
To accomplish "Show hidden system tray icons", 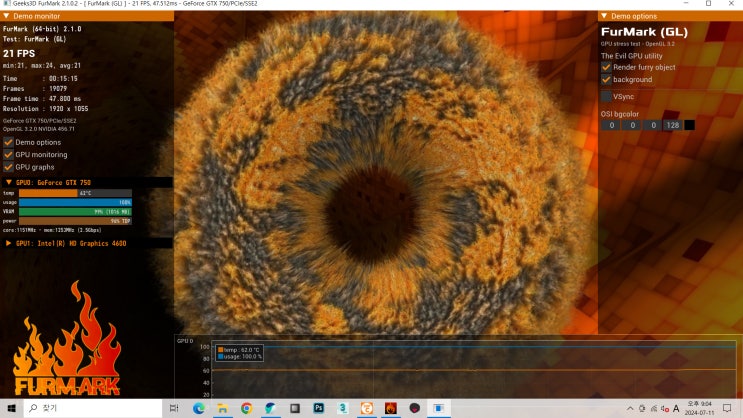I will tap(630, 408).
